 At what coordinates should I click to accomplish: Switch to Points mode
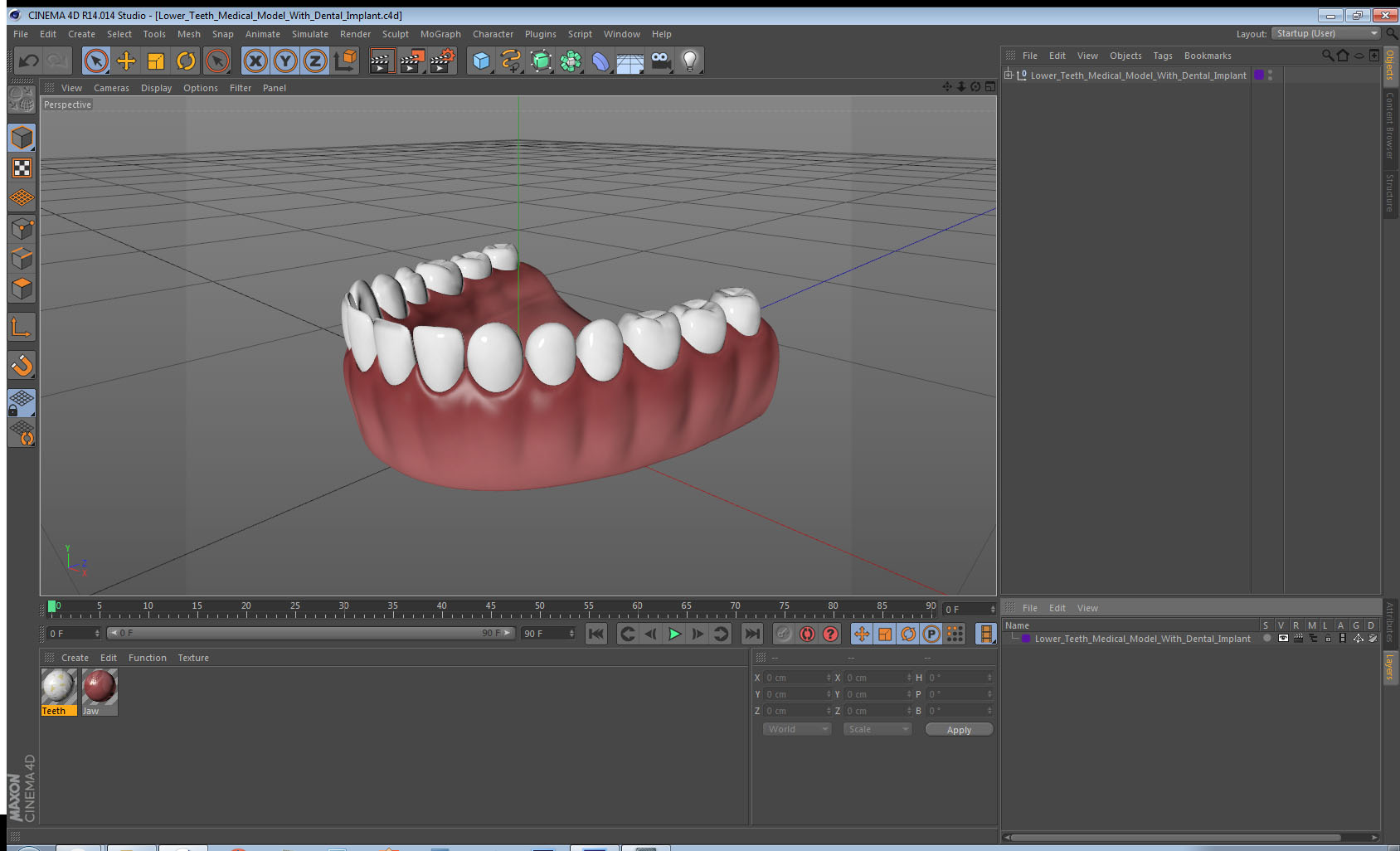pos(22,228)
